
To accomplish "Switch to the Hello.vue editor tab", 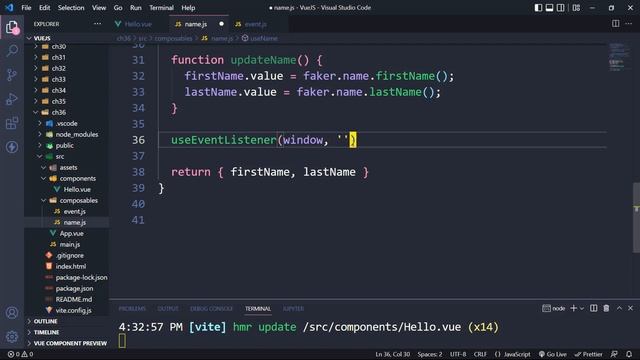I will pyautogui.click(x=138, y=24).
